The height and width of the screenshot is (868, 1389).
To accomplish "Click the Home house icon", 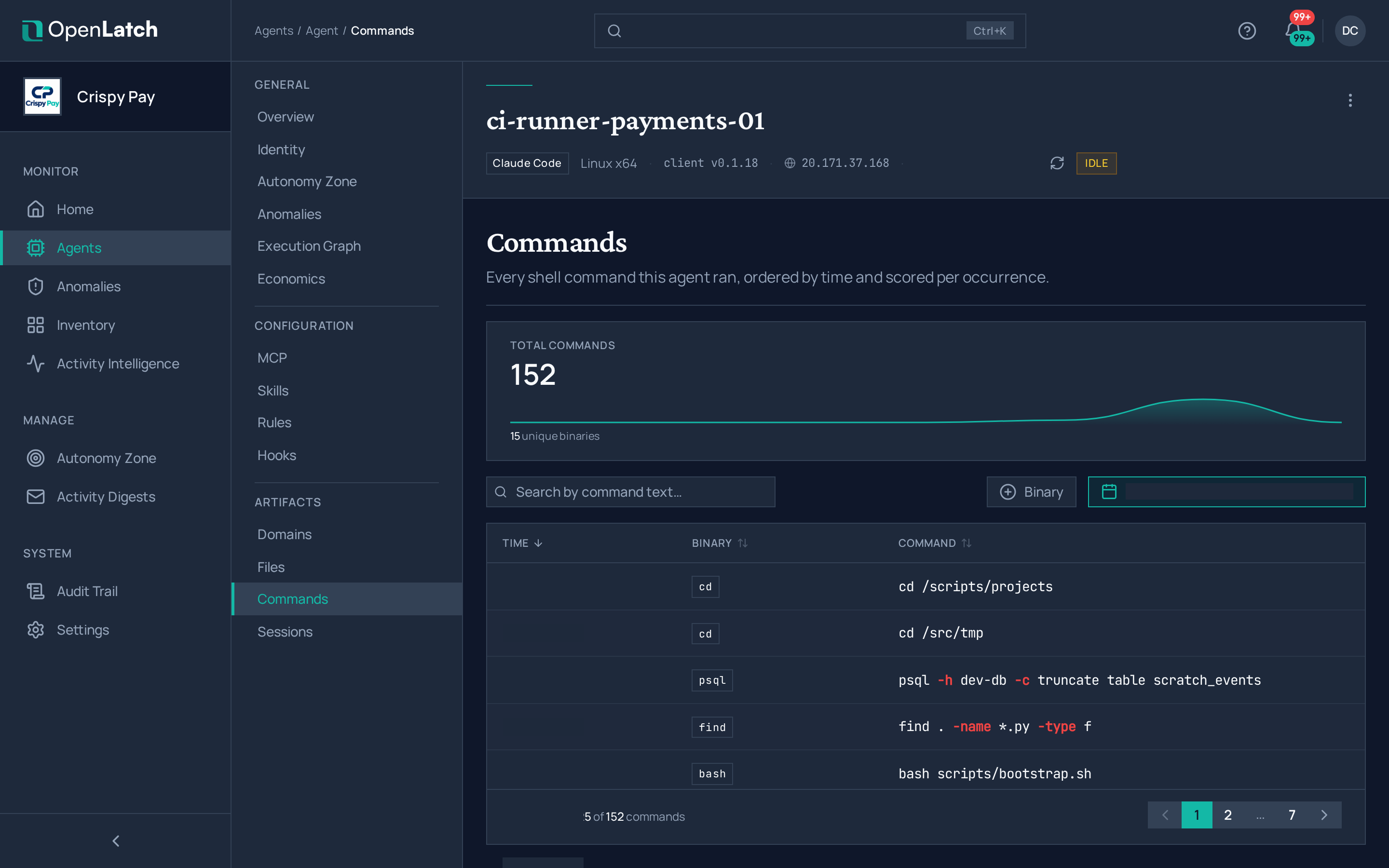I will click(x=36, y=209).
